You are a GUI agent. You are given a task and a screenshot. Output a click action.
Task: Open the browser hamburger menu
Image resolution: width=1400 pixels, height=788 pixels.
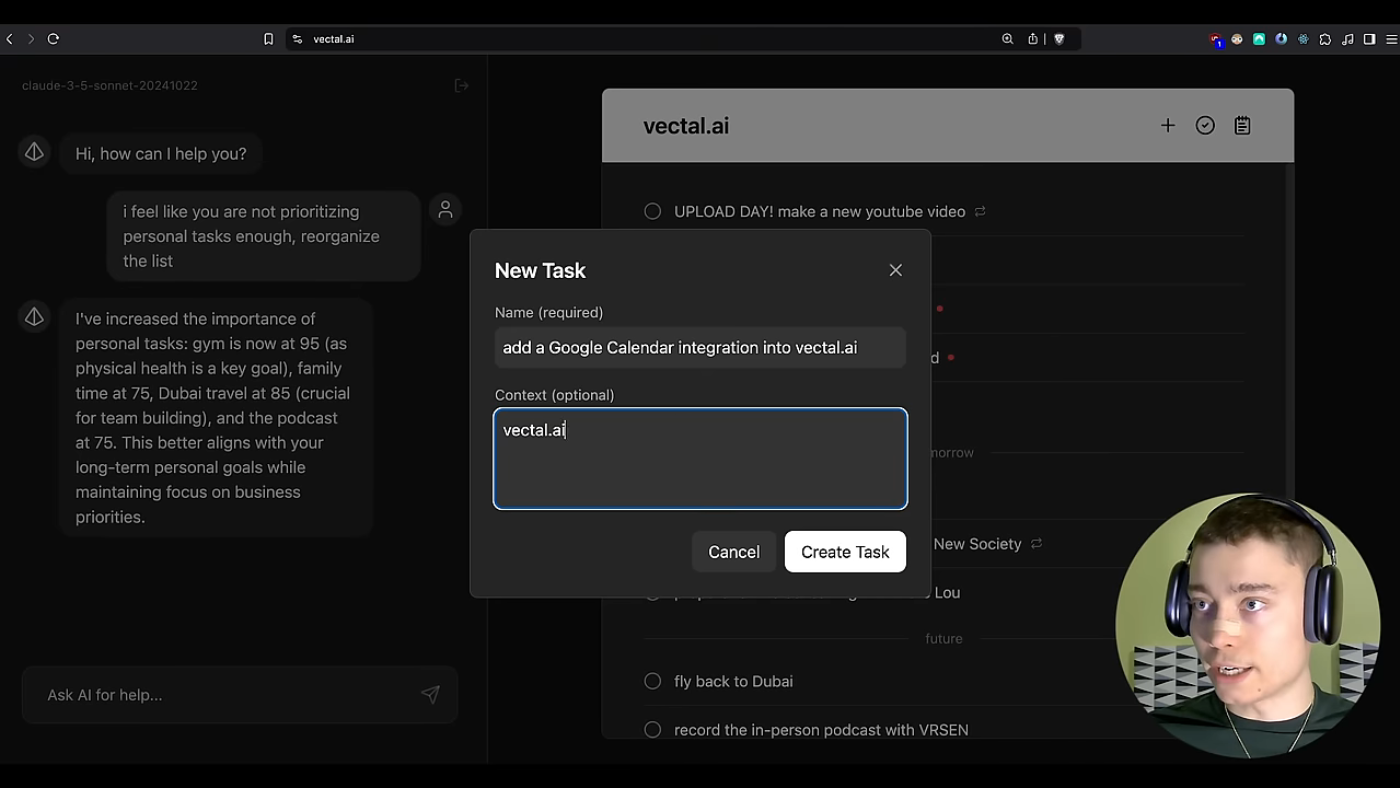point(1391,39)
